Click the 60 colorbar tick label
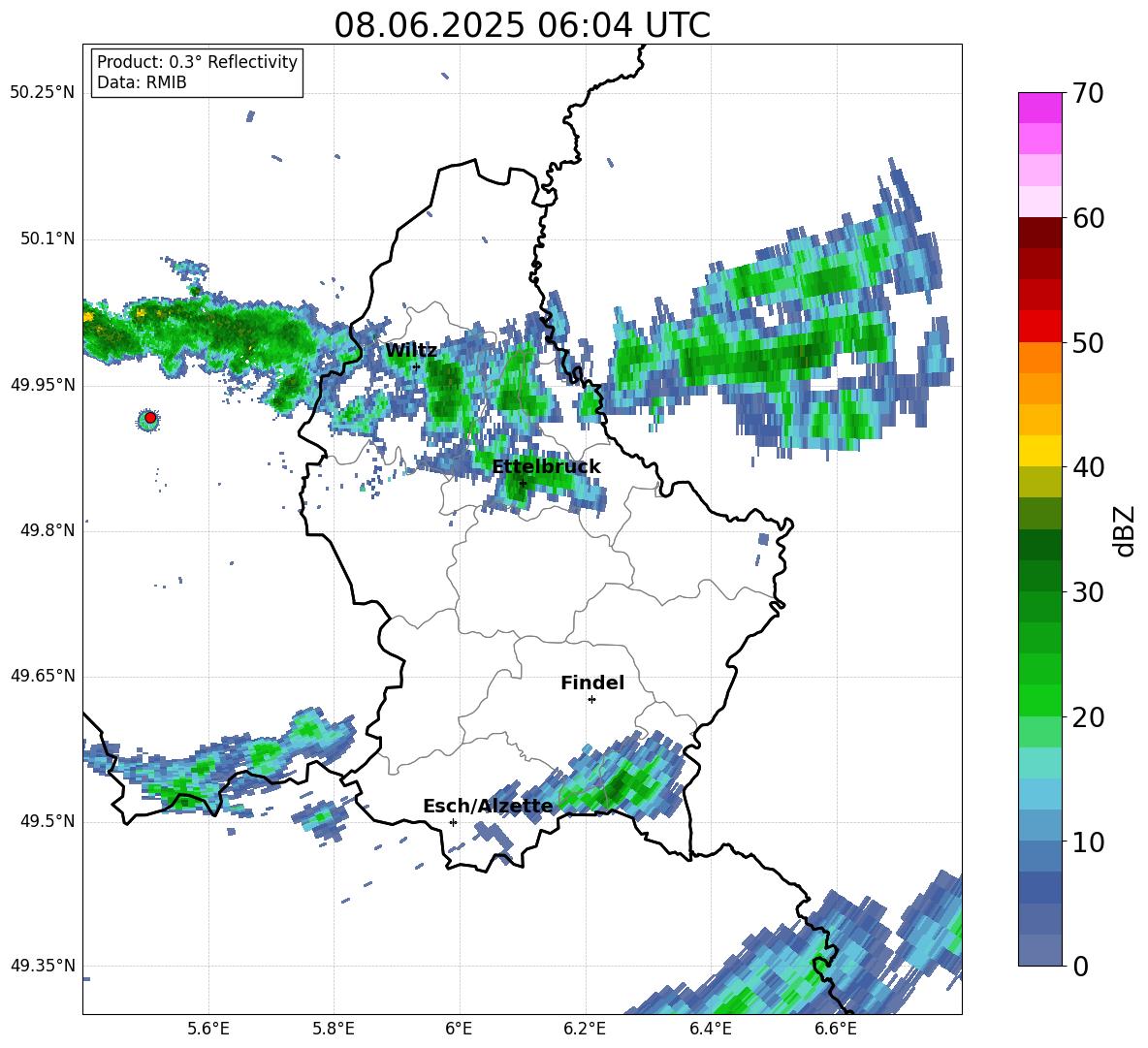Image resolution: width=1148 pixels, height=1048 pixels. (1087, 218)
